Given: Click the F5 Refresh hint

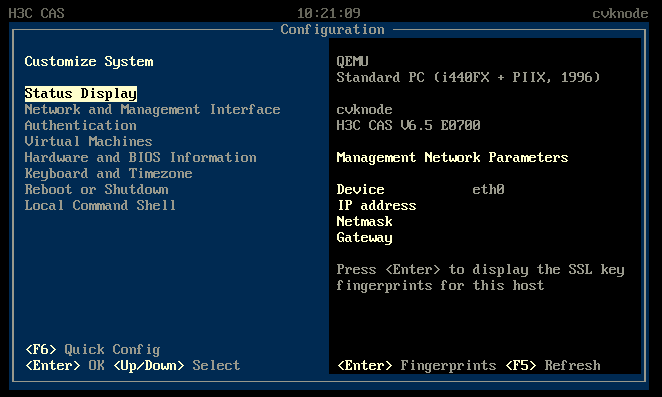Looking at the screenshot, I should tap(553, 365).
